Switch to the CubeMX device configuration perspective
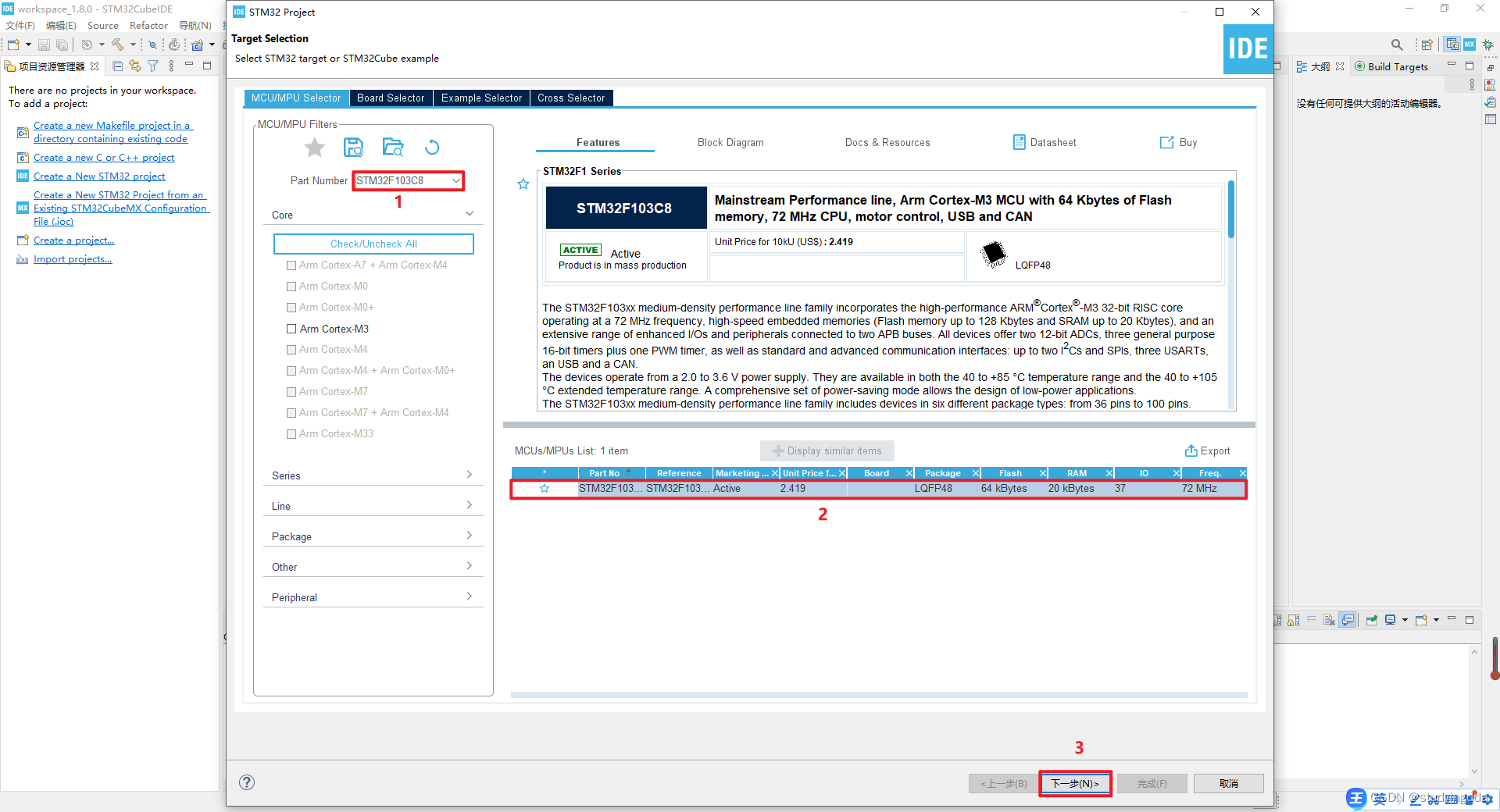This screenshot has width=1500, height=812. pos(1470,45)
